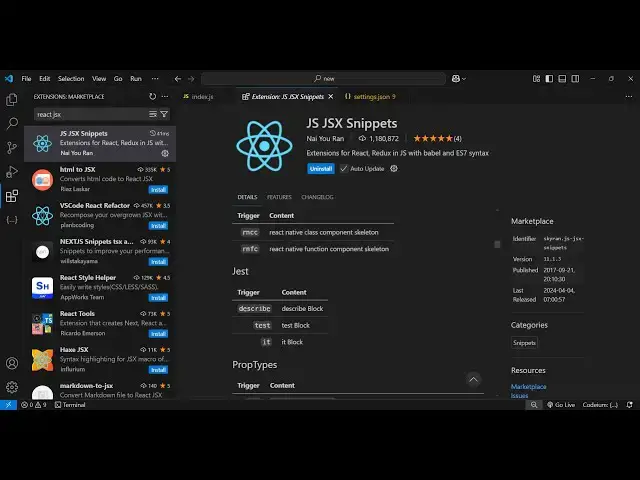This screenshot has height=480, width=640.
Task: Install the NEXTJS Snippets extension
Action: 158,262
